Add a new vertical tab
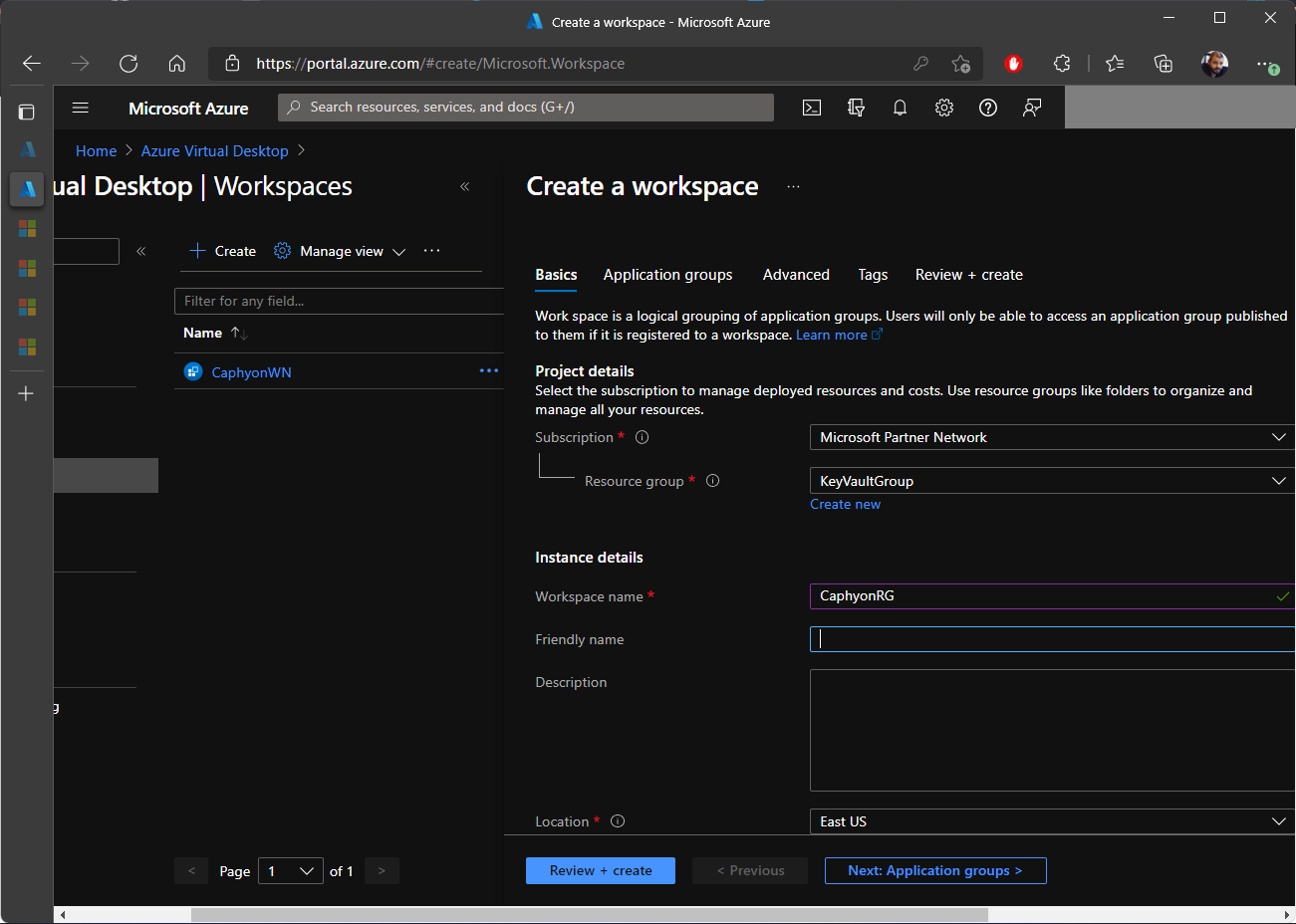Viewport: 1296px width, 924px height. click(27, 393)
